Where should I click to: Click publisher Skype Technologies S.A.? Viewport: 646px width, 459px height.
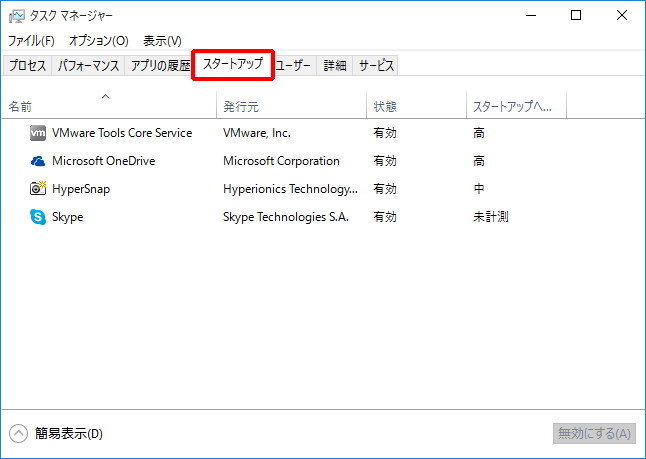[x=286, y=217]
